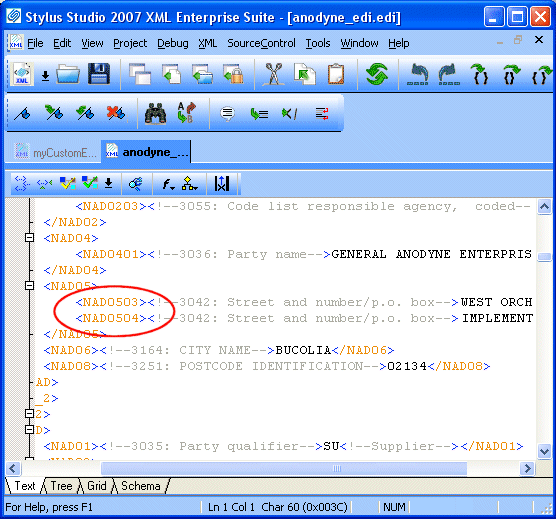Click the New XML document icon
Viewport: 556px width, 519px height.
(22, 74)
